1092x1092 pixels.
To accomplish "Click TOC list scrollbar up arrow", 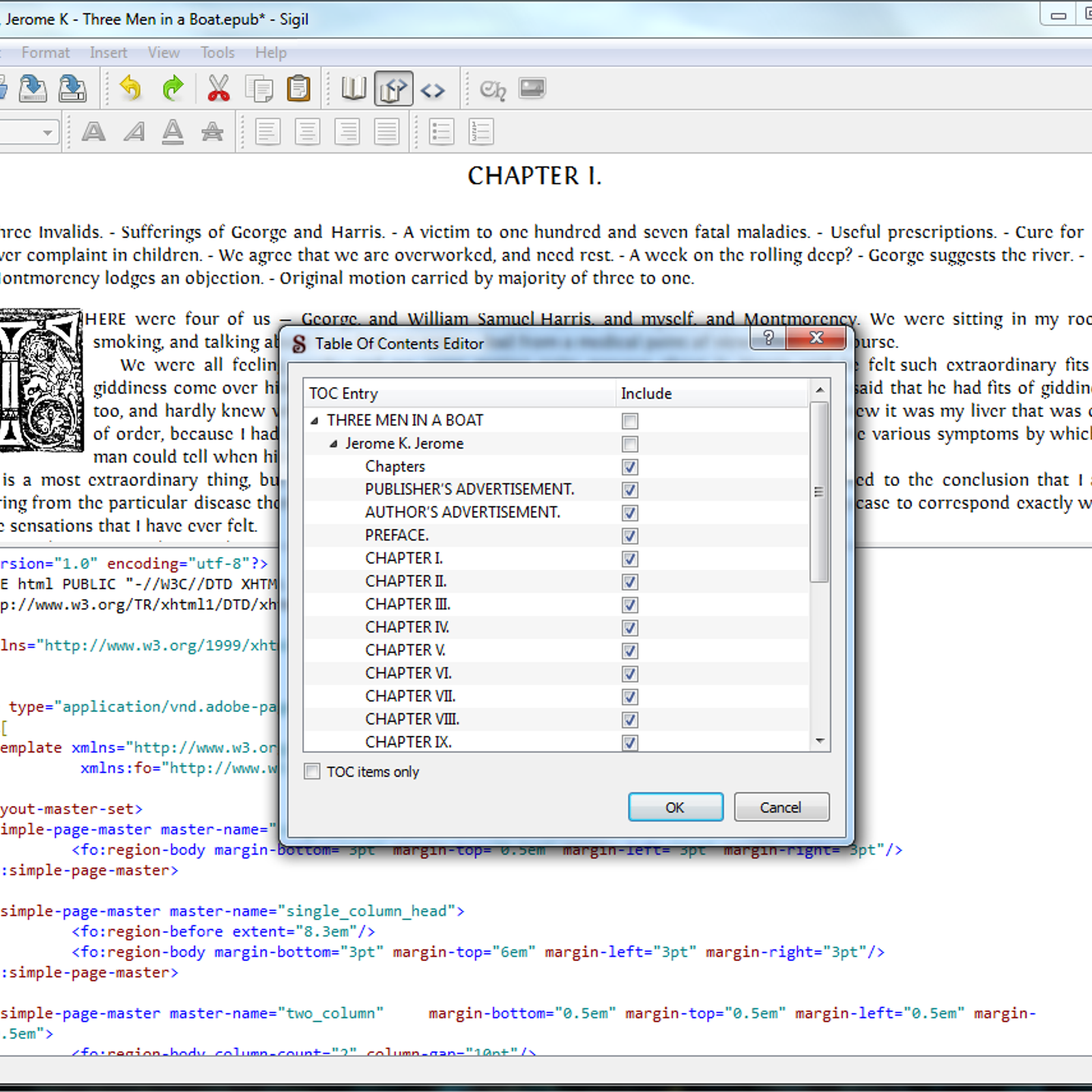I will 820,390.
